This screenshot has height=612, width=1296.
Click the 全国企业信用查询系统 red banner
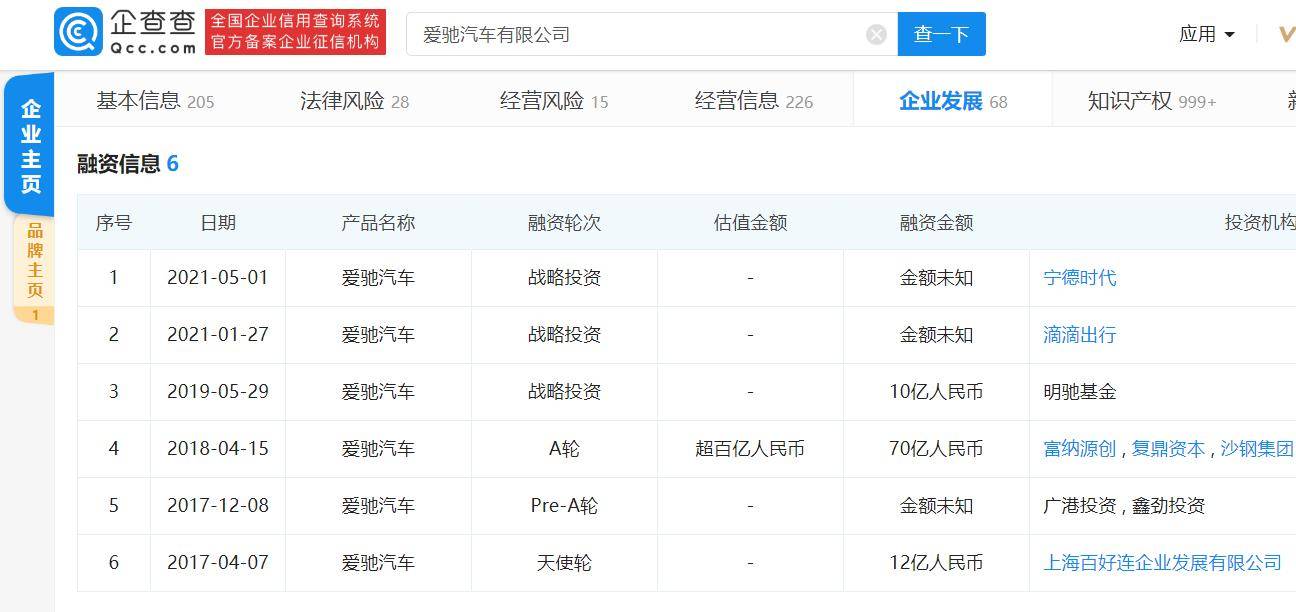pos(295,32)
